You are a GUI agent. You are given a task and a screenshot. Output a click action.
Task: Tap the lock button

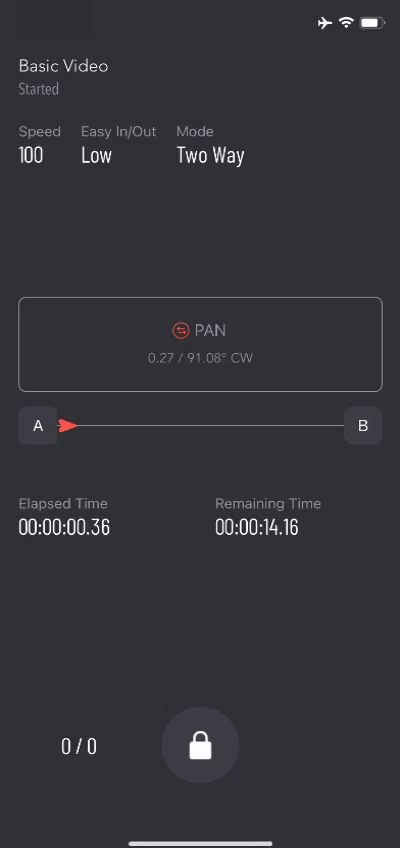pyautogui.click(x=200, y=745)
